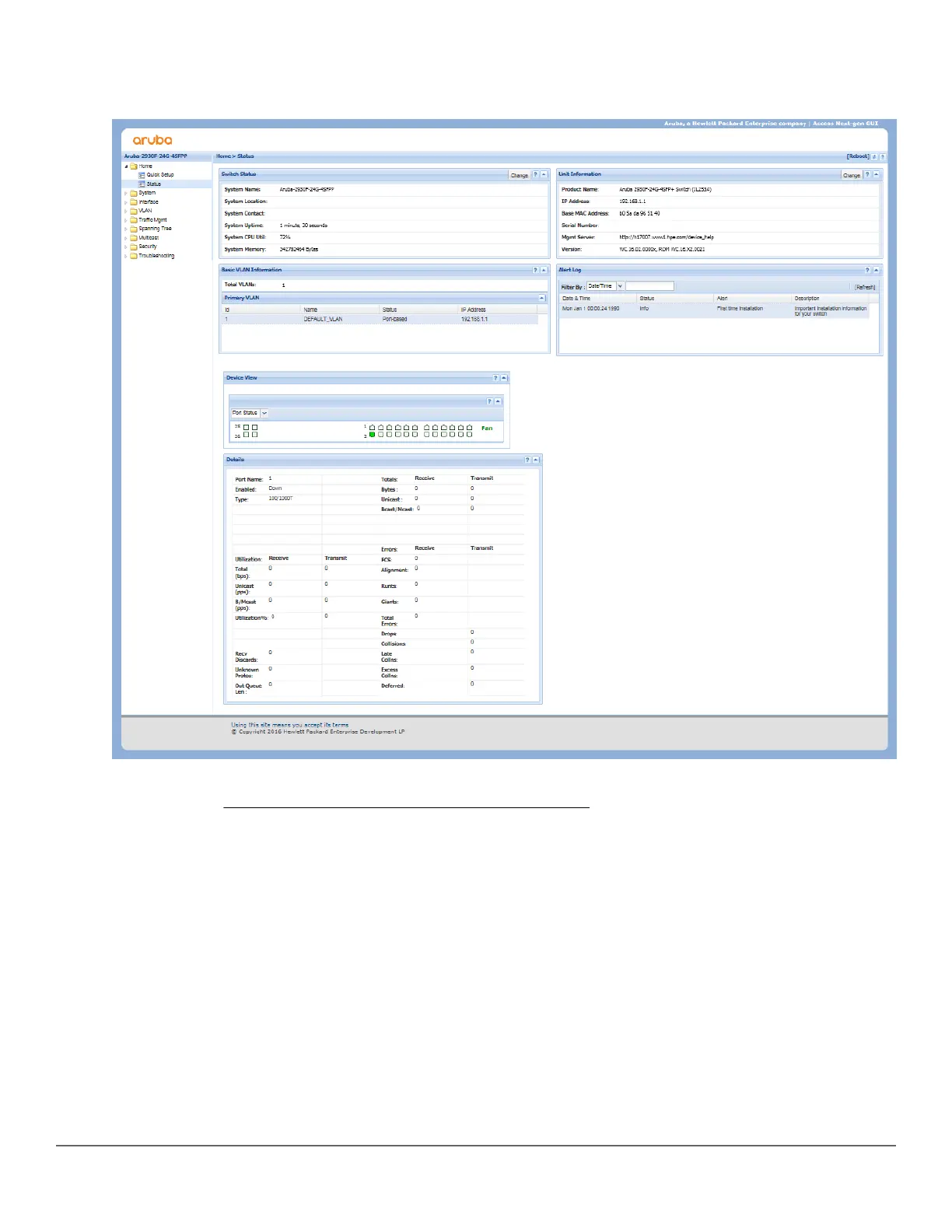This screenshot has width=952, height=1232.
Task: Collapse the Home tree node arrow
Action: 126,166
